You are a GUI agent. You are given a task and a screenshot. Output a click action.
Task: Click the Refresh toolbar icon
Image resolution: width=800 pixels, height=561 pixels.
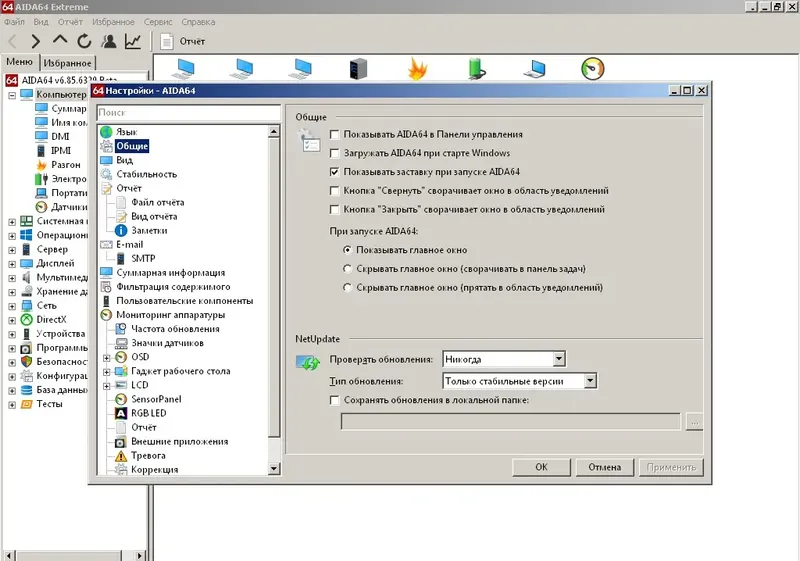[x=84, y=41]
